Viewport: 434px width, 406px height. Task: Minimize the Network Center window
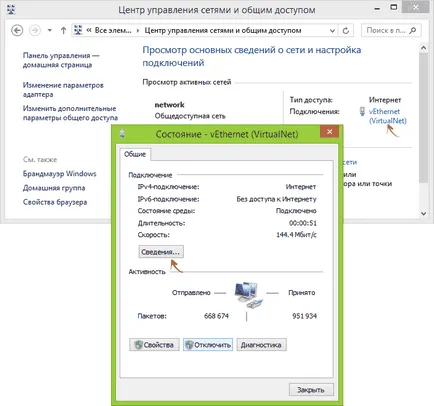377,9
